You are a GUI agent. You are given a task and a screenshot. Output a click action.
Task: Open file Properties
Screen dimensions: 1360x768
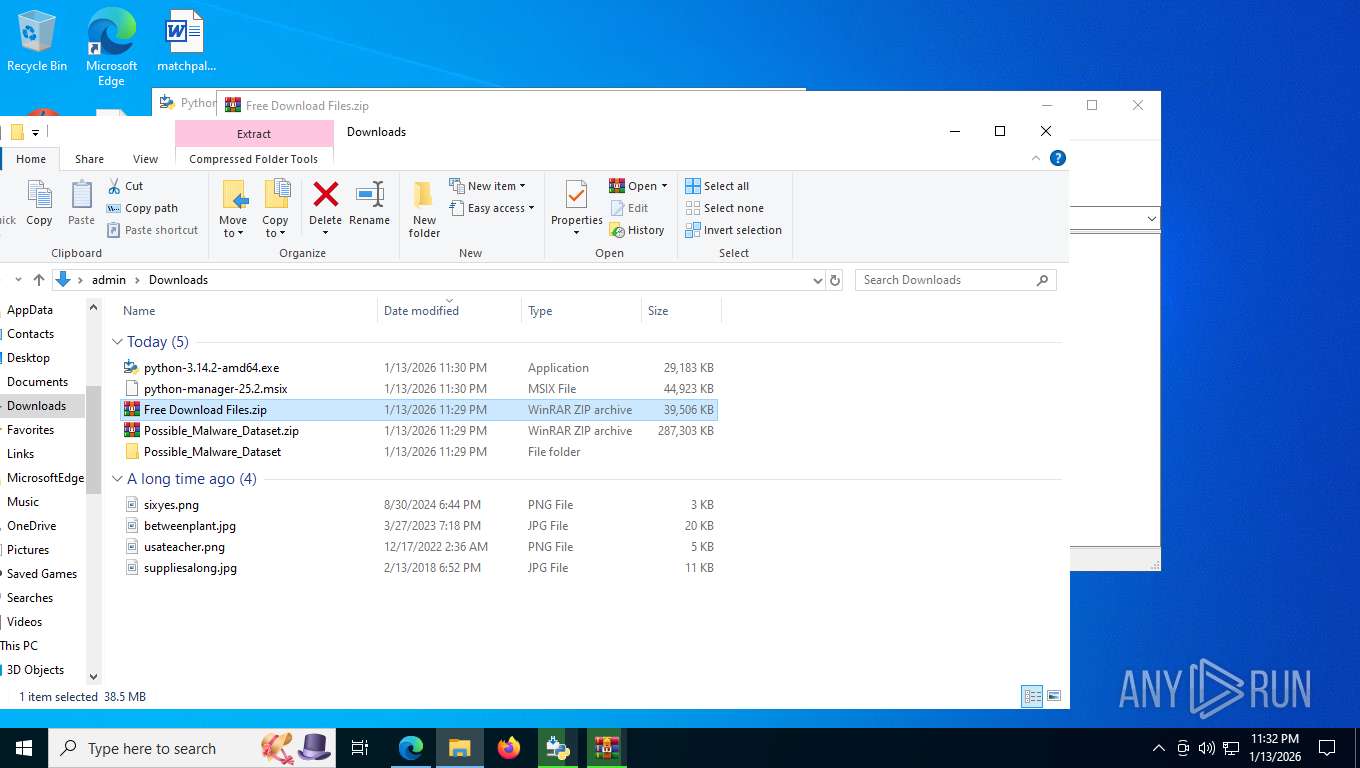click(577, 209)
